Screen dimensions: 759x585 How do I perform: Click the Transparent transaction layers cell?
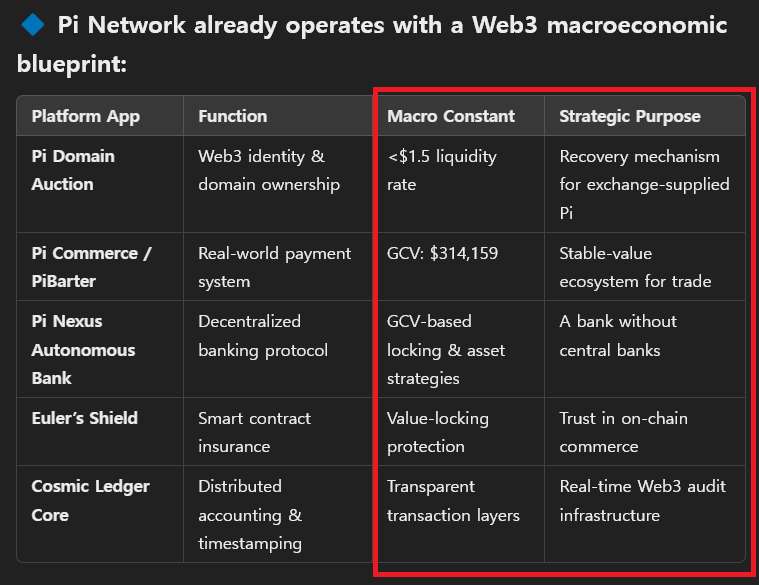pyautogui.click(x=453, y=500)
